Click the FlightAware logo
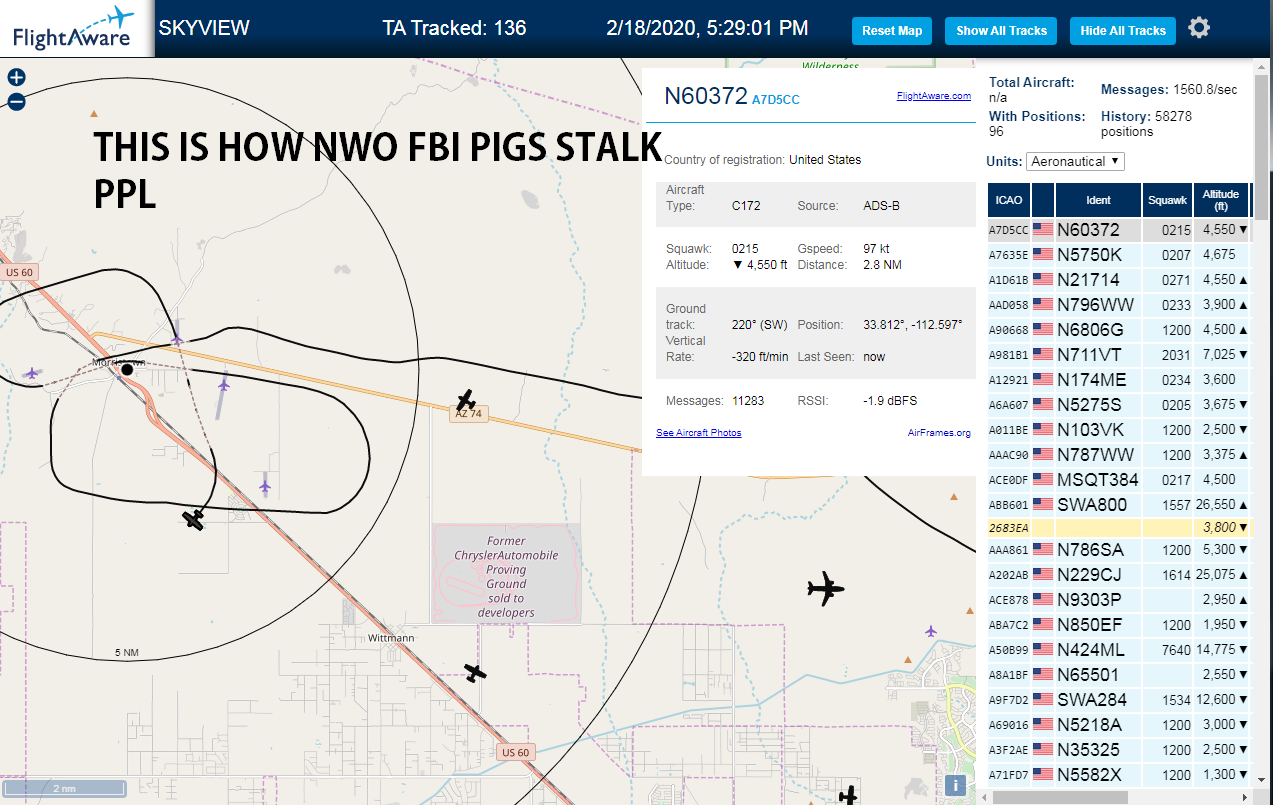The height and width of the screenshot is (805, 1273). (x=73, y=28)
